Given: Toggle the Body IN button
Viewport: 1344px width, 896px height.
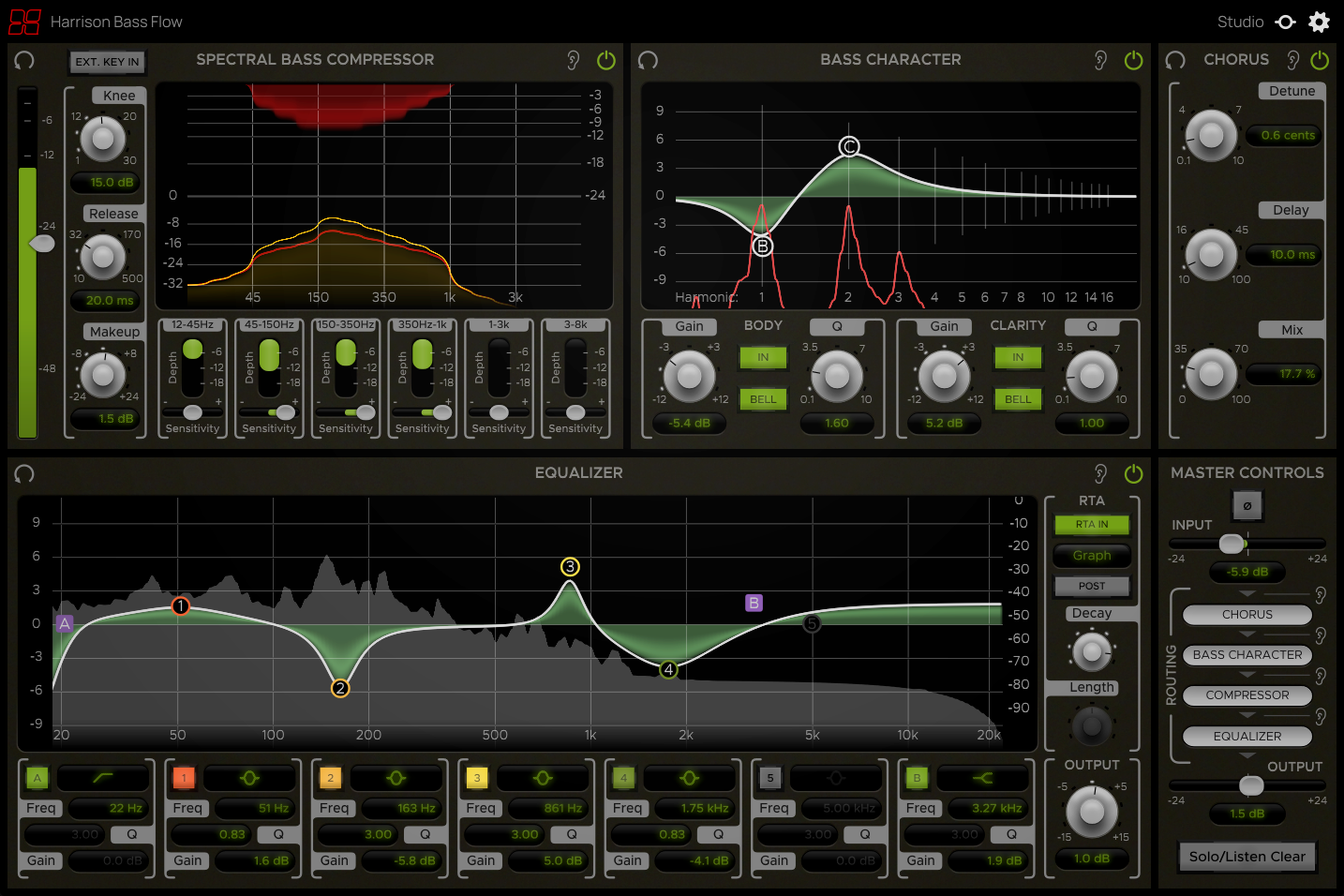Looking at the screenshot, I should (763, 357).
